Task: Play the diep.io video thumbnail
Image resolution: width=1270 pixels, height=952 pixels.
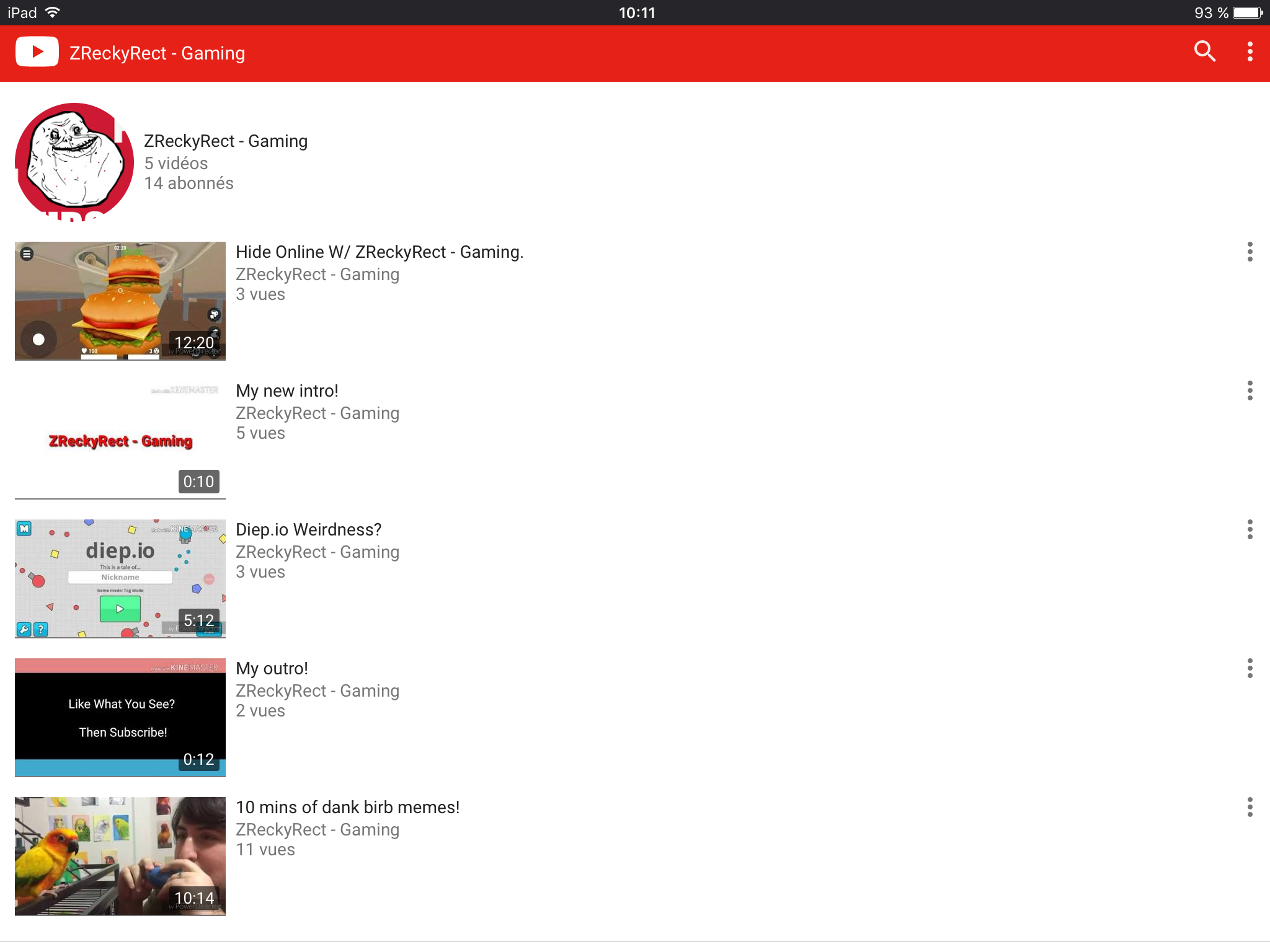Action: pyautogui.click(x=120, y=578)
